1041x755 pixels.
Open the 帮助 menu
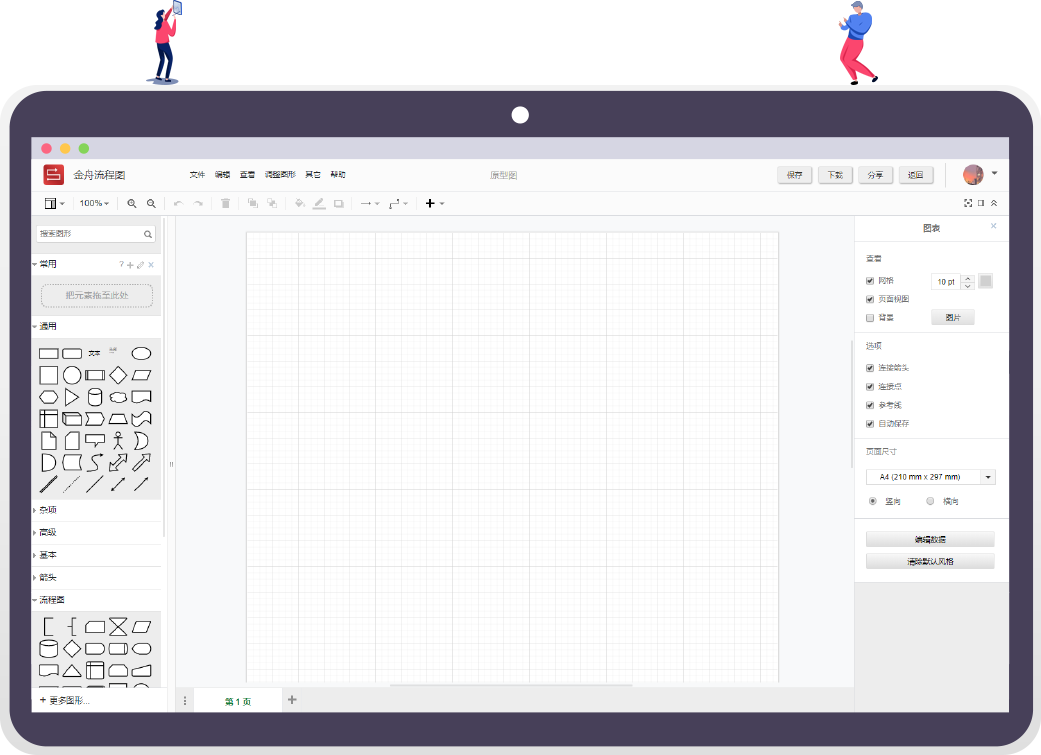point(336,174)
